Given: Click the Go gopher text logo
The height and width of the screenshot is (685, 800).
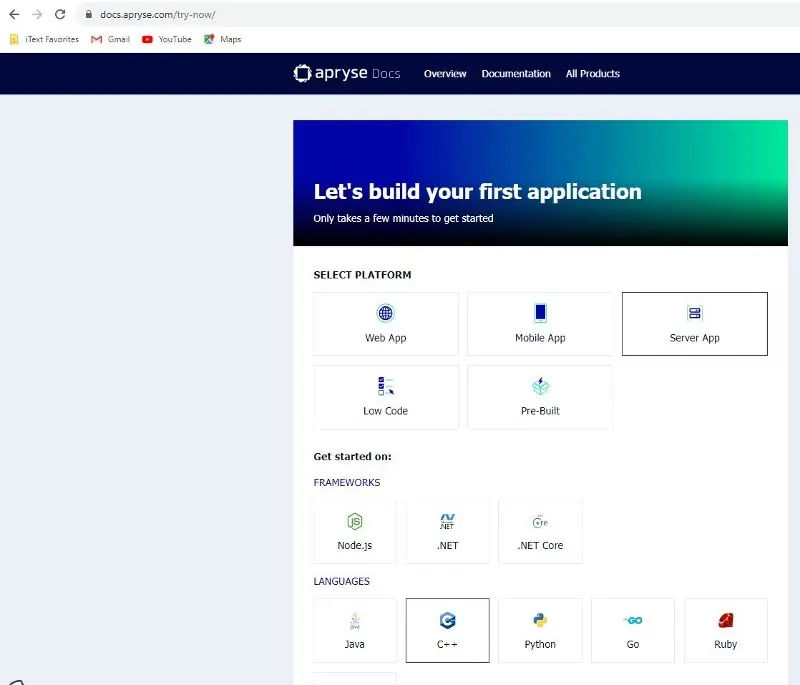Looking at the screenshot, I should 633,620.
